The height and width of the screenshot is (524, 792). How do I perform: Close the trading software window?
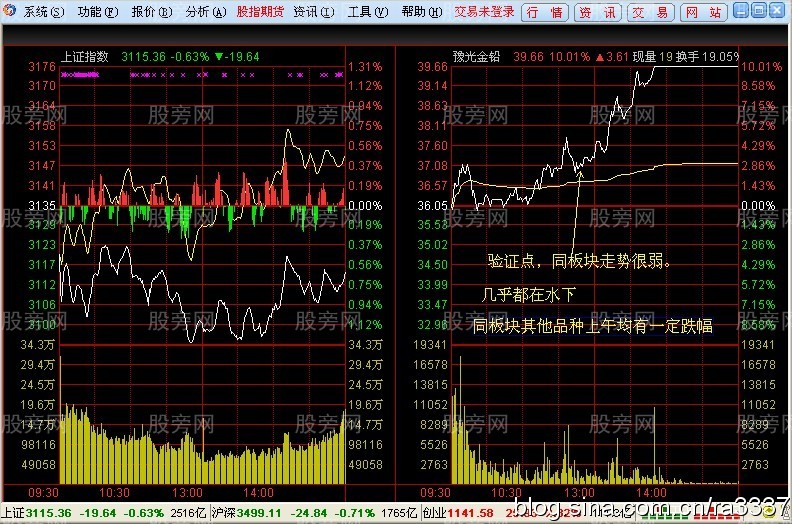(777, 10)
